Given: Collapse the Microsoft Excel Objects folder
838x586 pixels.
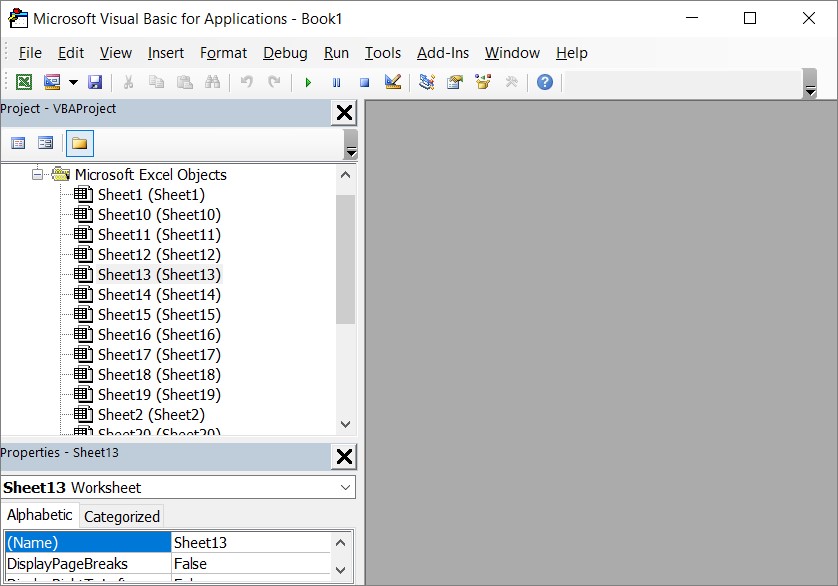Looking at the screenshot, I should (x=37, y=174).
